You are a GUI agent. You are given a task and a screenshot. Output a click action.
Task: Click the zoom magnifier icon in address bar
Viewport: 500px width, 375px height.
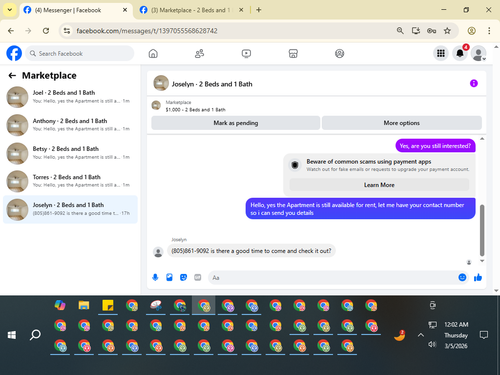[400, 31]
